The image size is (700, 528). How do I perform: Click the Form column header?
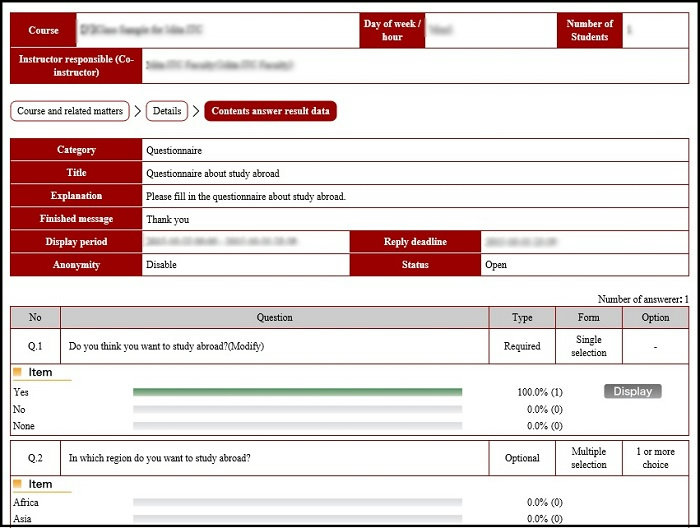point(588,318)
